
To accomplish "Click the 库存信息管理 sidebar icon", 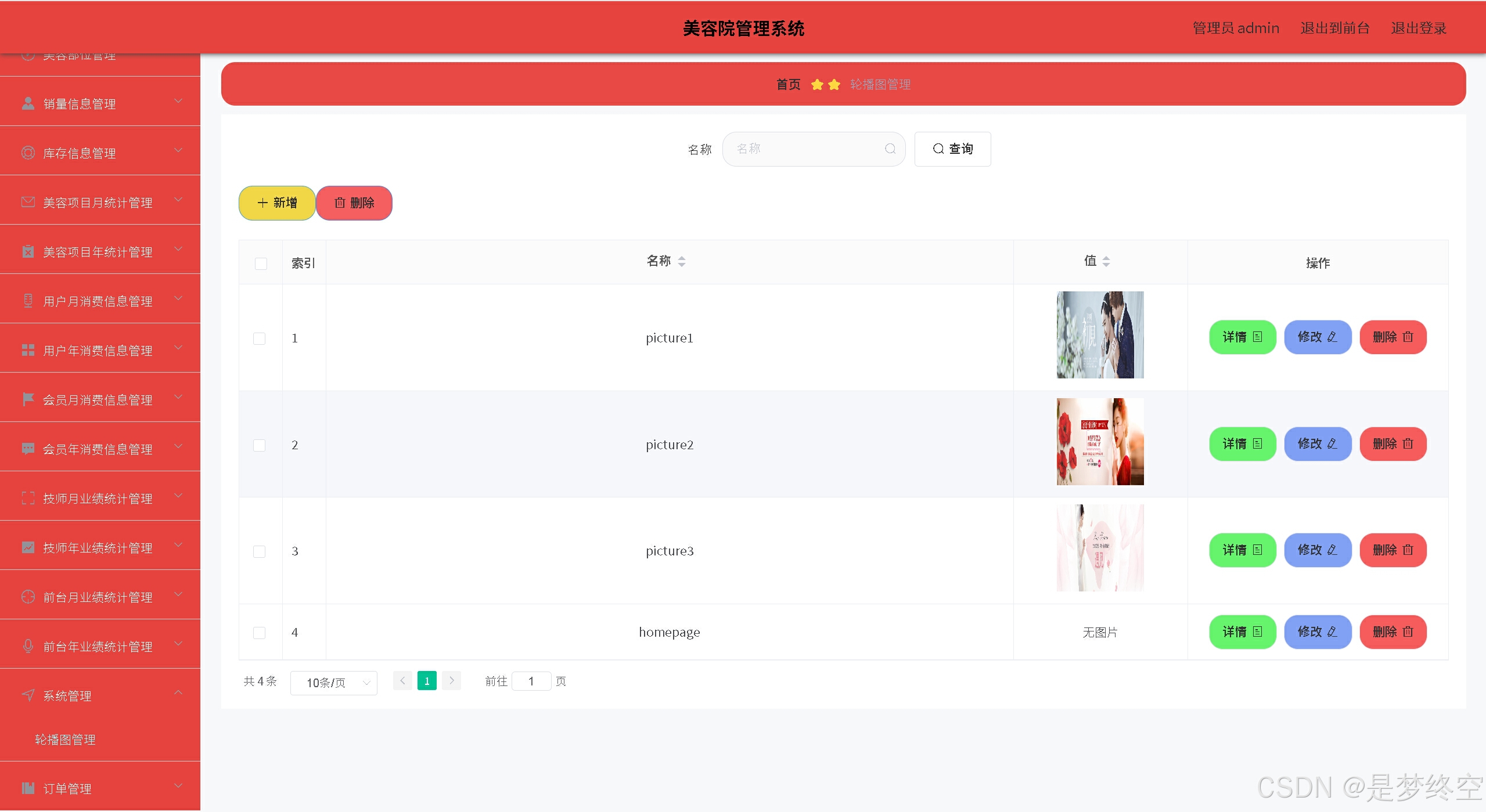I will click(28, 153).
